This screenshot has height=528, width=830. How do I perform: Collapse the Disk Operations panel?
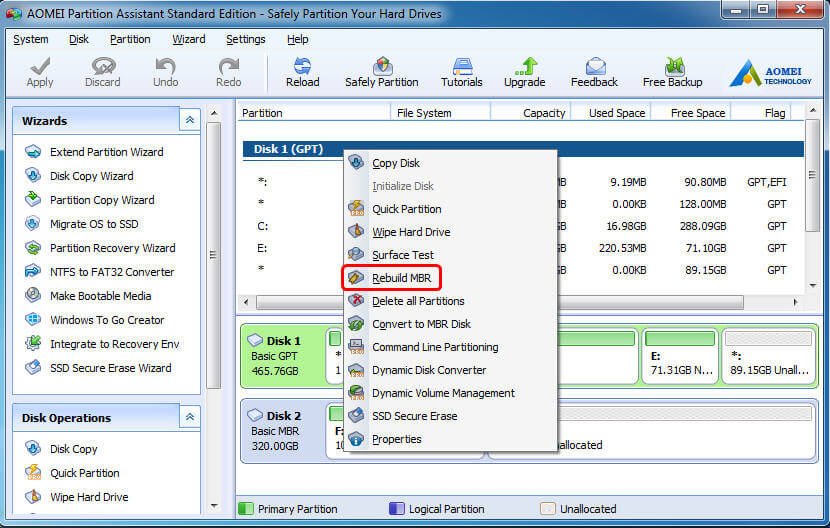coord(190,417)
